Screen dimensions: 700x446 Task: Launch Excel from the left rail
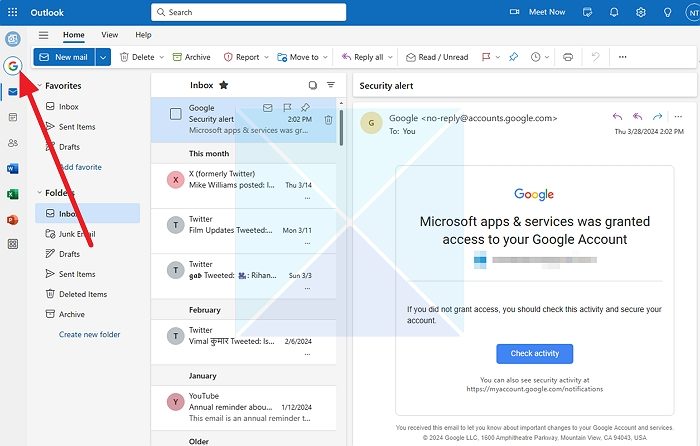[12, 194]
